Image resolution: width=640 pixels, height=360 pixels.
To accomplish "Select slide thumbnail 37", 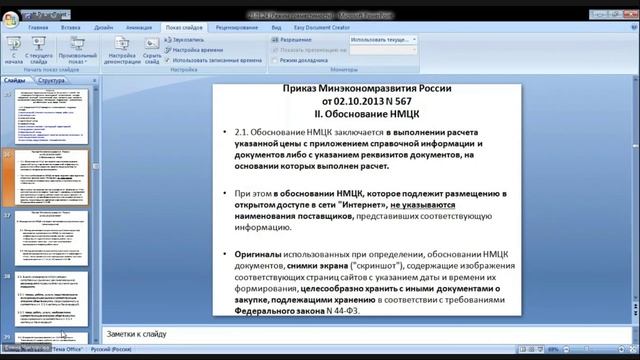I will 51,238.
